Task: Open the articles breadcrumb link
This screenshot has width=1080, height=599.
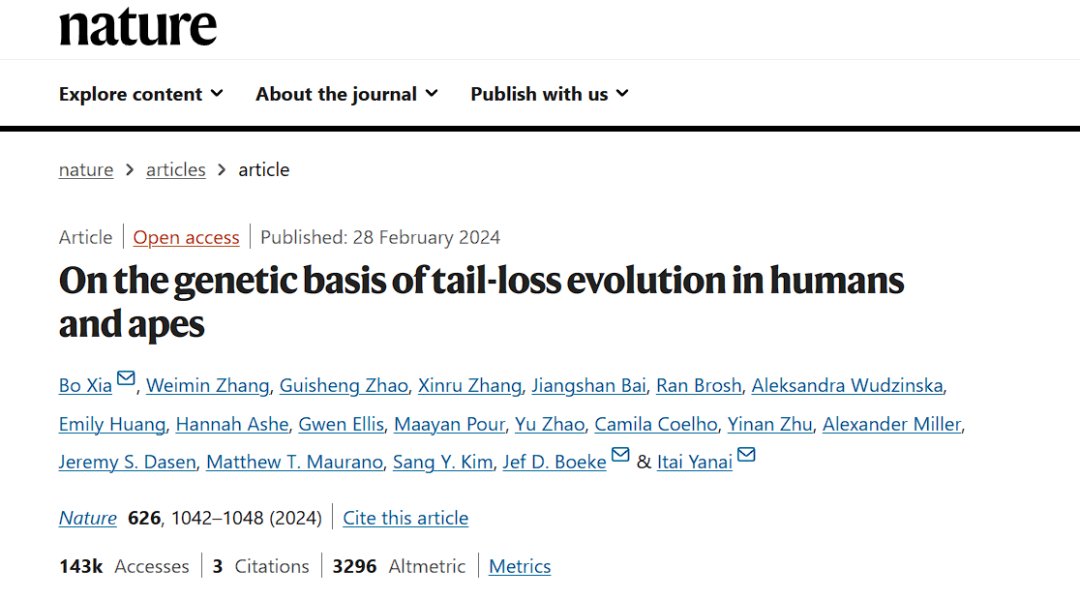Action: coord(176,169)
